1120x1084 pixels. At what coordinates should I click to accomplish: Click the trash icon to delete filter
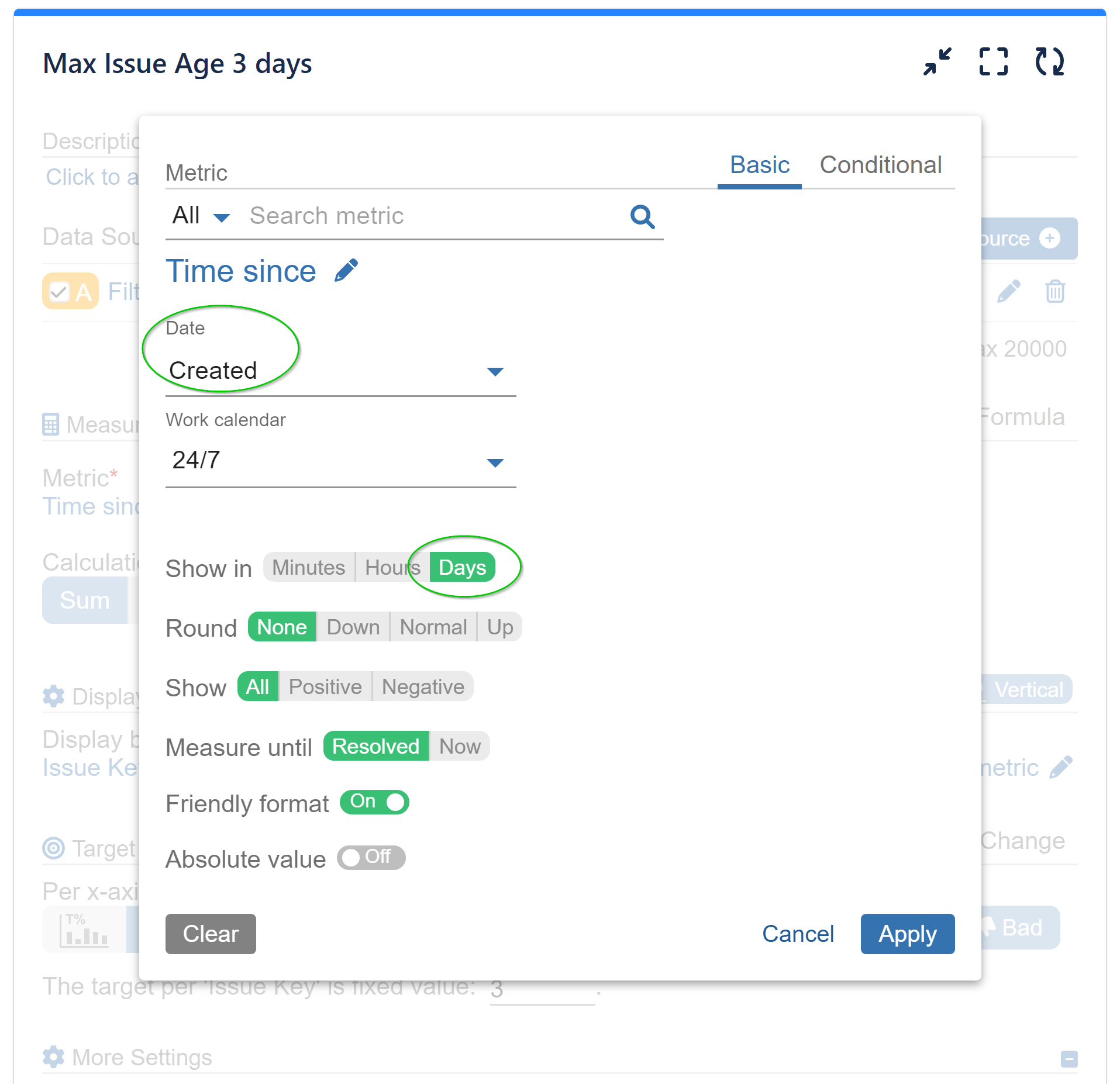[x=1054, y=291]
